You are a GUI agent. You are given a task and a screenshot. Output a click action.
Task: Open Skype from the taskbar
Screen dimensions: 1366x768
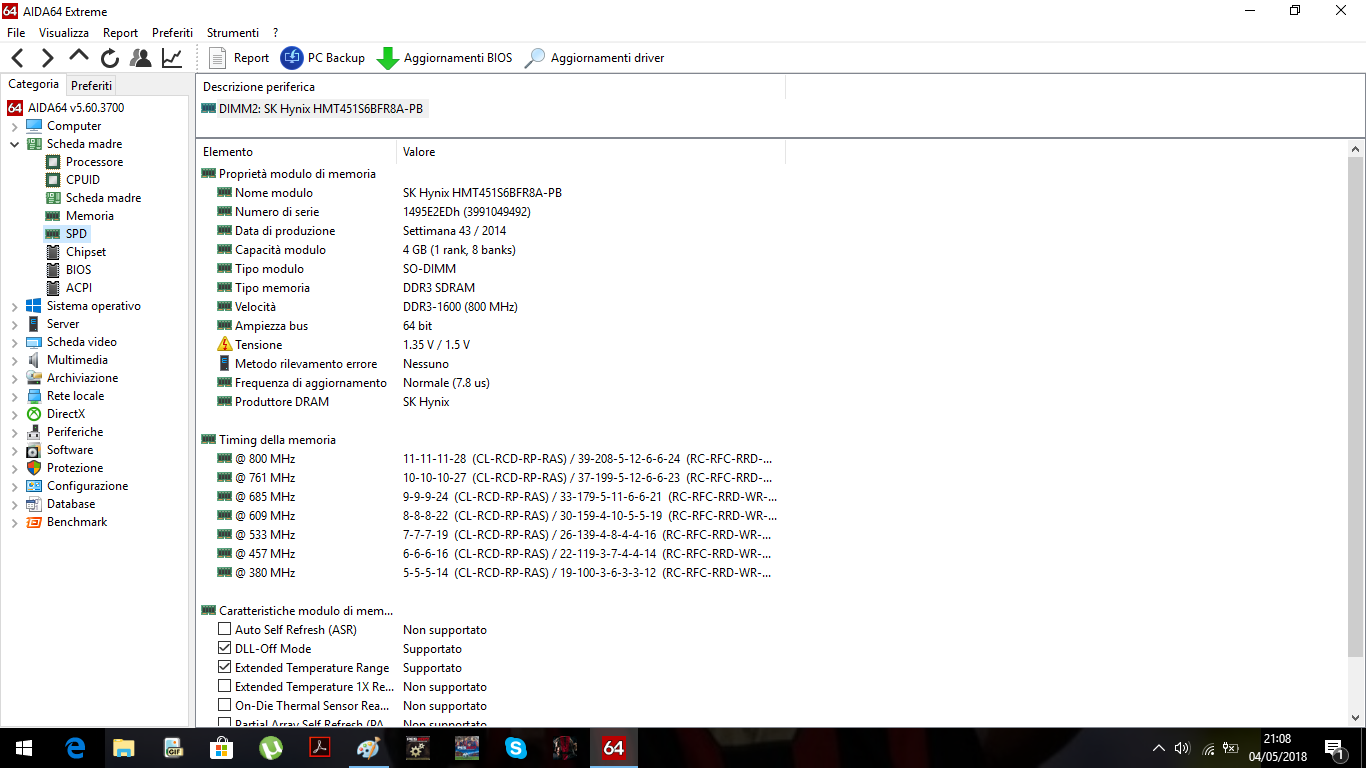coord(516,748)
